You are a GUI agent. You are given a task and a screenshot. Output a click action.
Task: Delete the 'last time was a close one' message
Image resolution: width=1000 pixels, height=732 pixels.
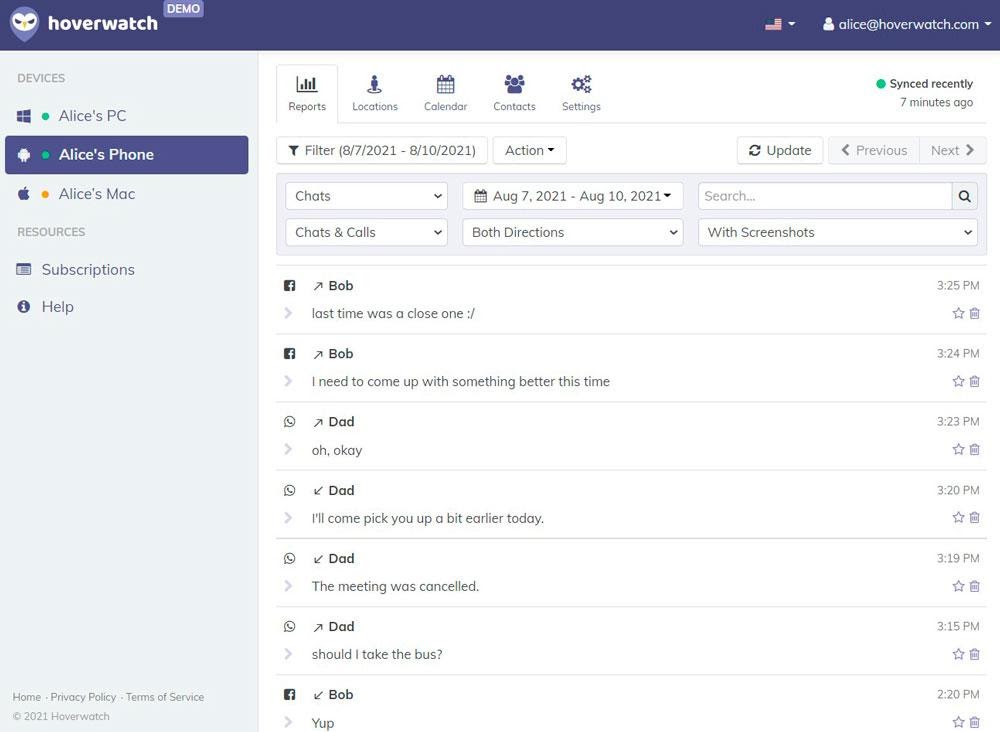click(974, 313)
